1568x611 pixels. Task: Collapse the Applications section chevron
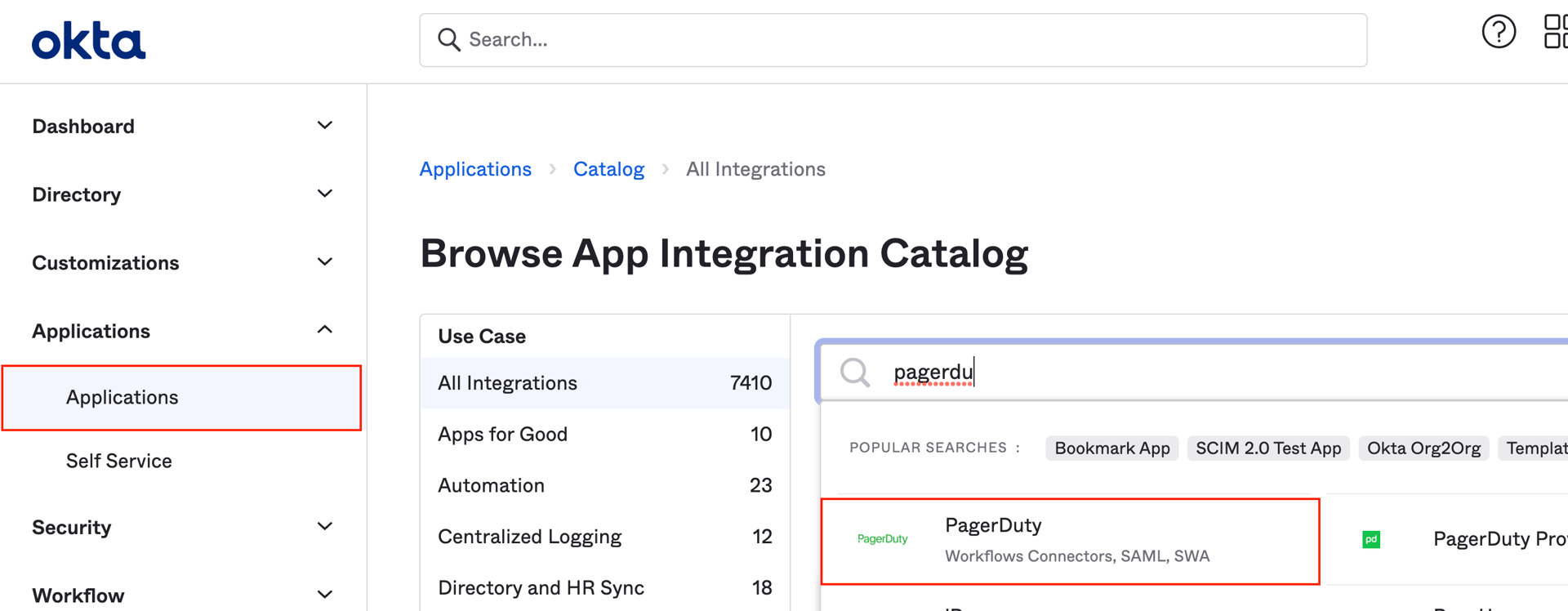324,330
